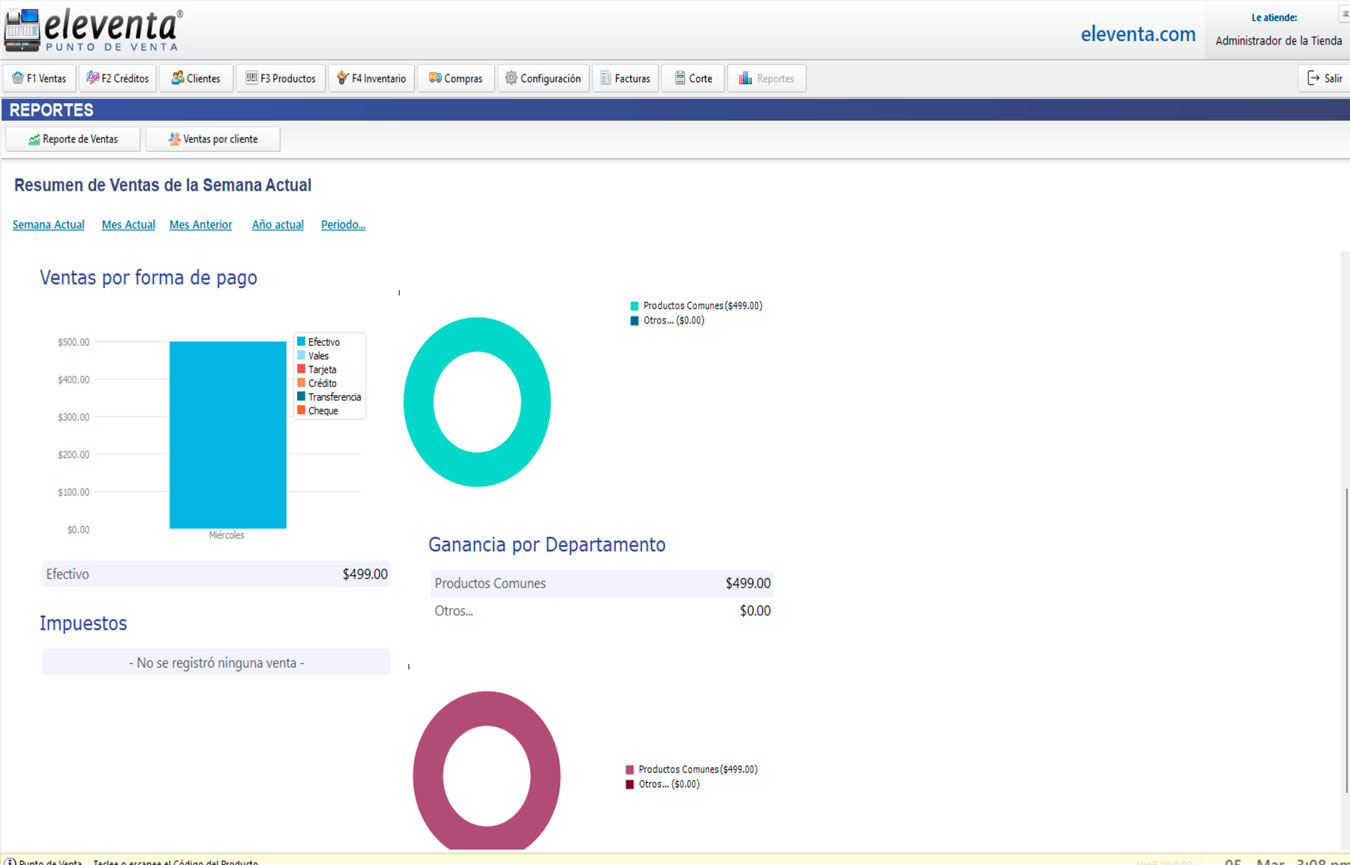View Mes Anterior sales summary
This screenshot has width=1350, height=865.
[x=200, y=225]
